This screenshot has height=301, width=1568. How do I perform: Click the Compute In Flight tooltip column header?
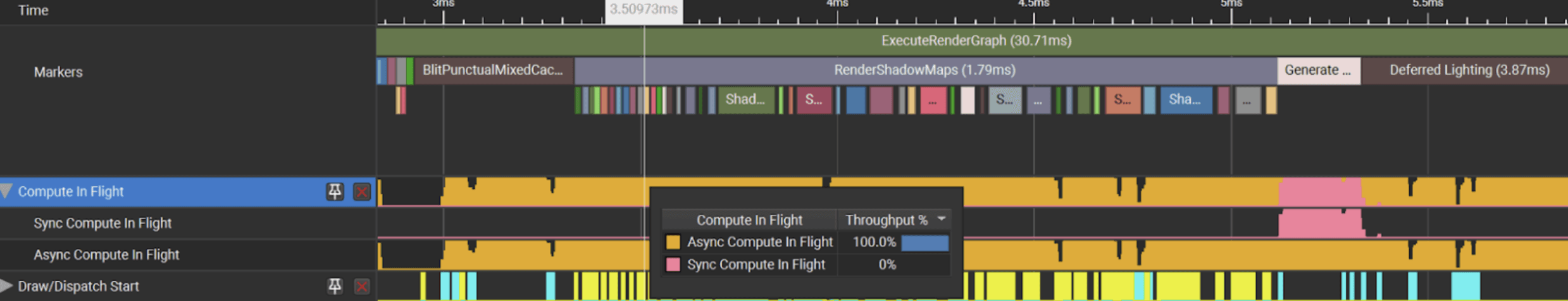(749, 220)
